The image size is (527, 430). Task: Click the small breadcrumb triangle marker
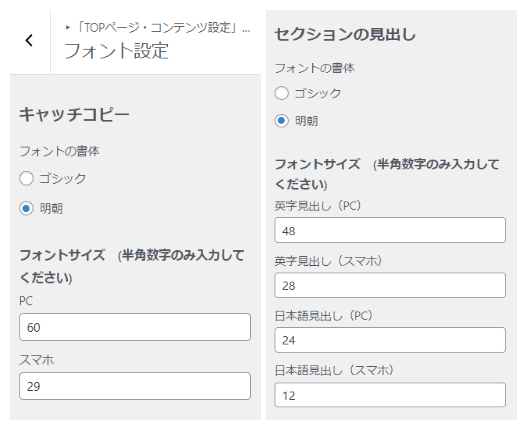click(x=68, y=27)
